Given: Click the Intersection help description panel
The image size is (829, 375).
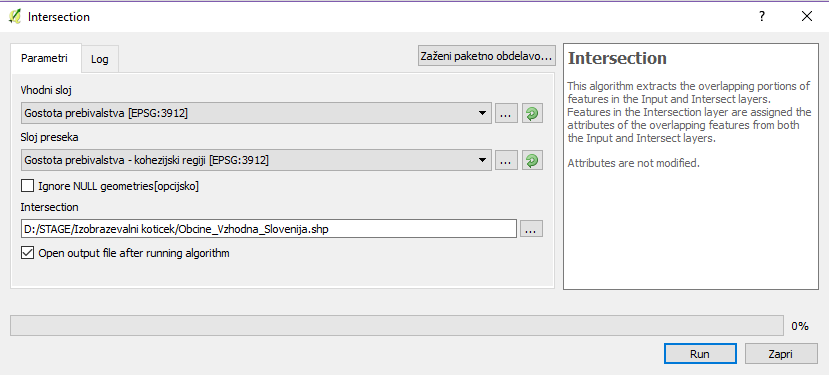Looking at the screenshot, I should (x=691, y=167).
